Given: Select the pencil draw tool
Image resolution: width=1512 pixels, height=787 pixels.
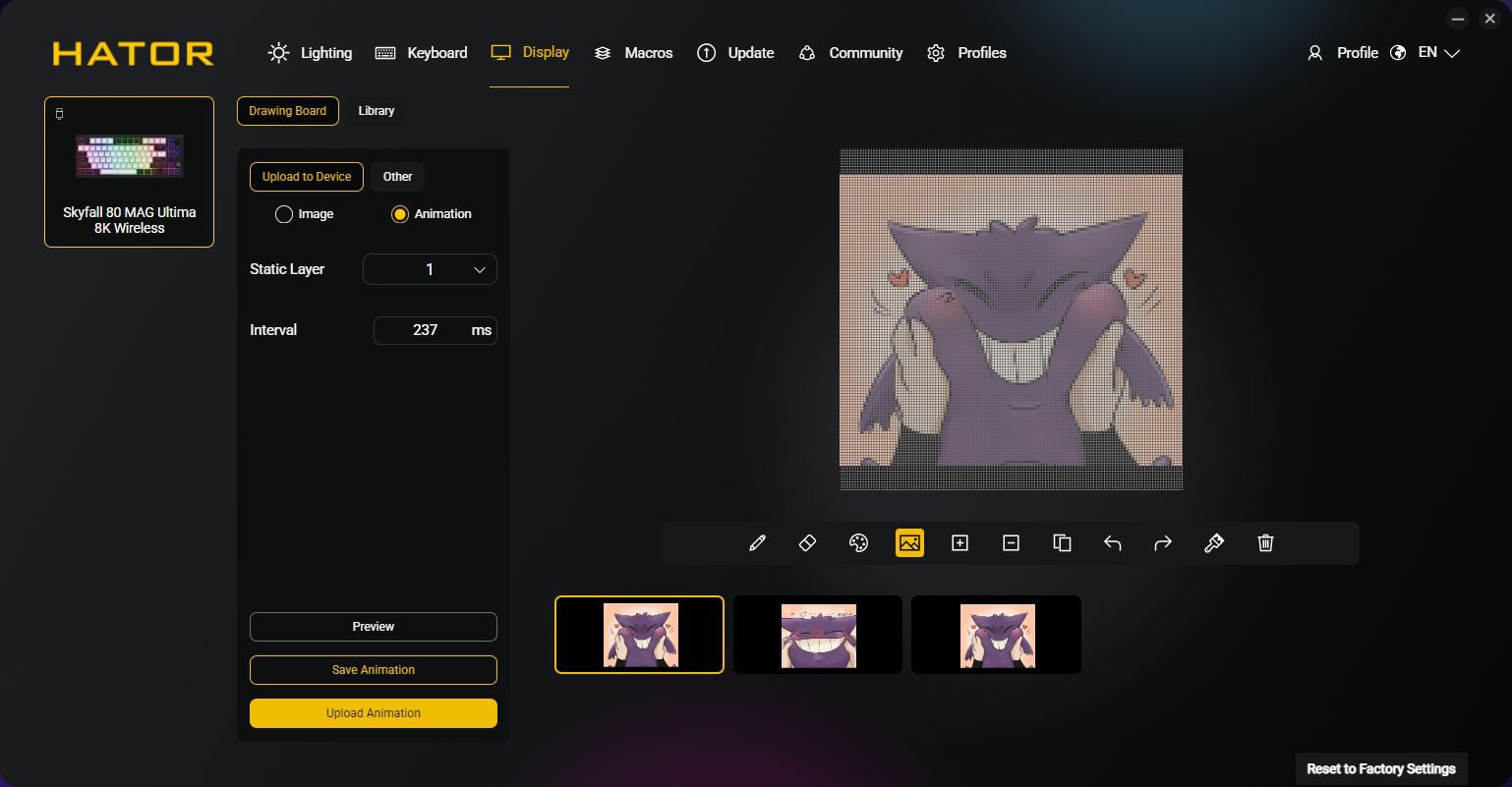Looking at the screenshot, I should coord(757,543).
